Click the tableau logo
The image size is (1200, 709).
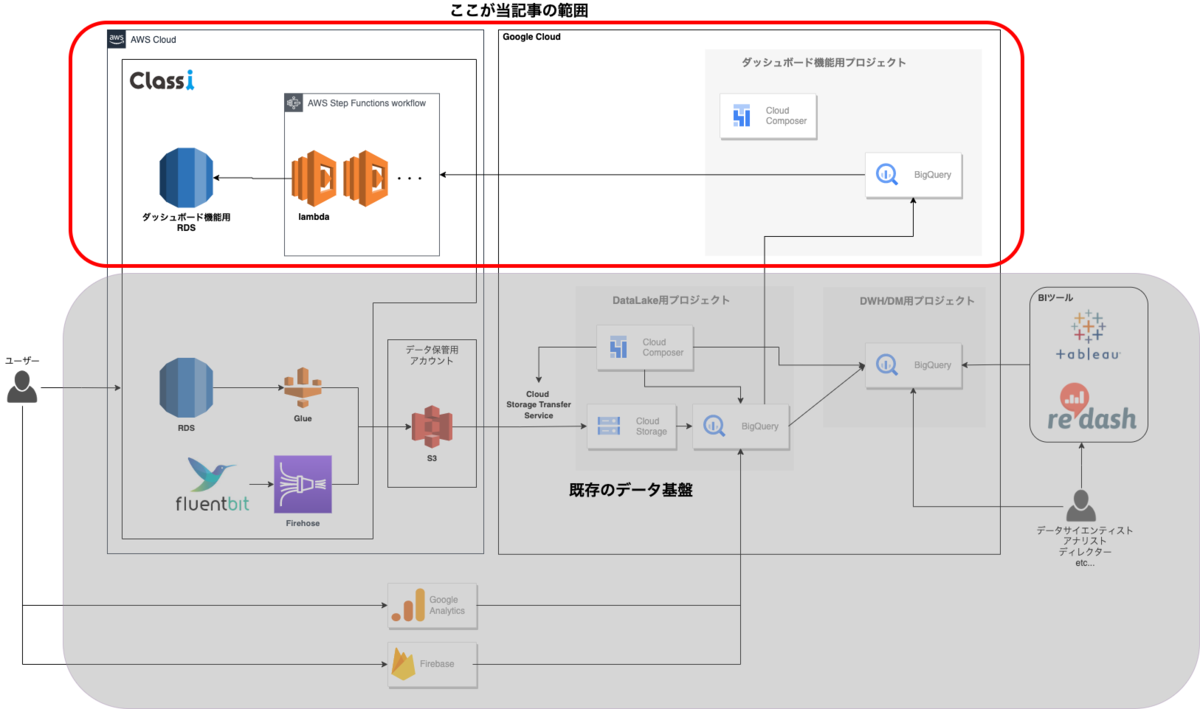click(x=1087, y=336)
